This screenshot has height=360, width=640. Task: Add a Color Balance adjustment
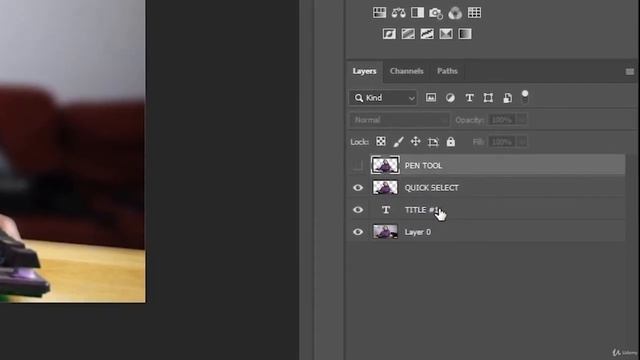pos(398,13)
